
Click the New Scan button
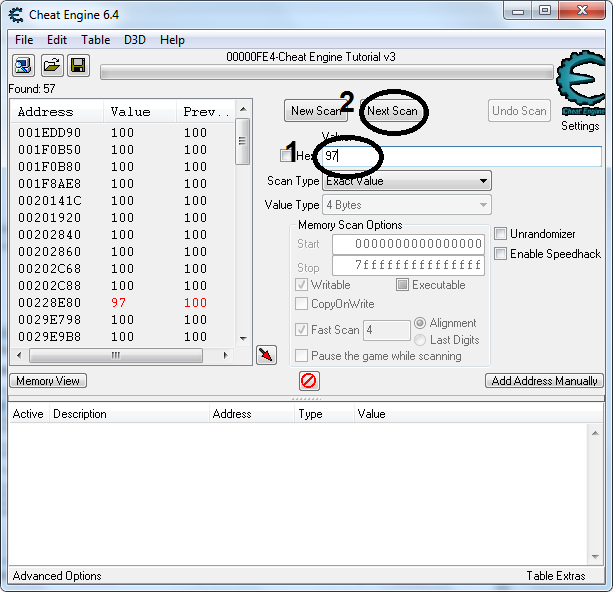tap(315, 111)
